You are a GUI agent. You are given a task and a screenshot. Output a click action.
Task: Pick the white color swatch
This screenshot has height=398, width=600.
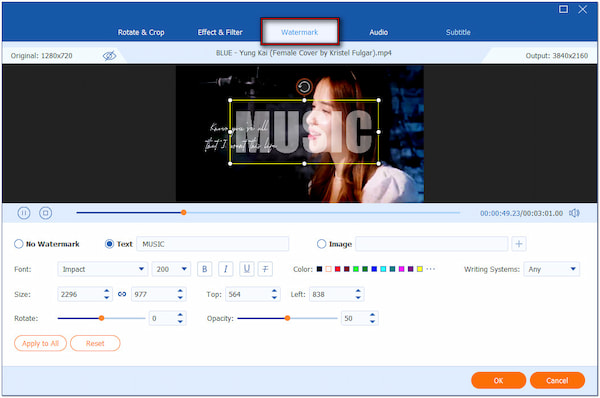[328, 269]
